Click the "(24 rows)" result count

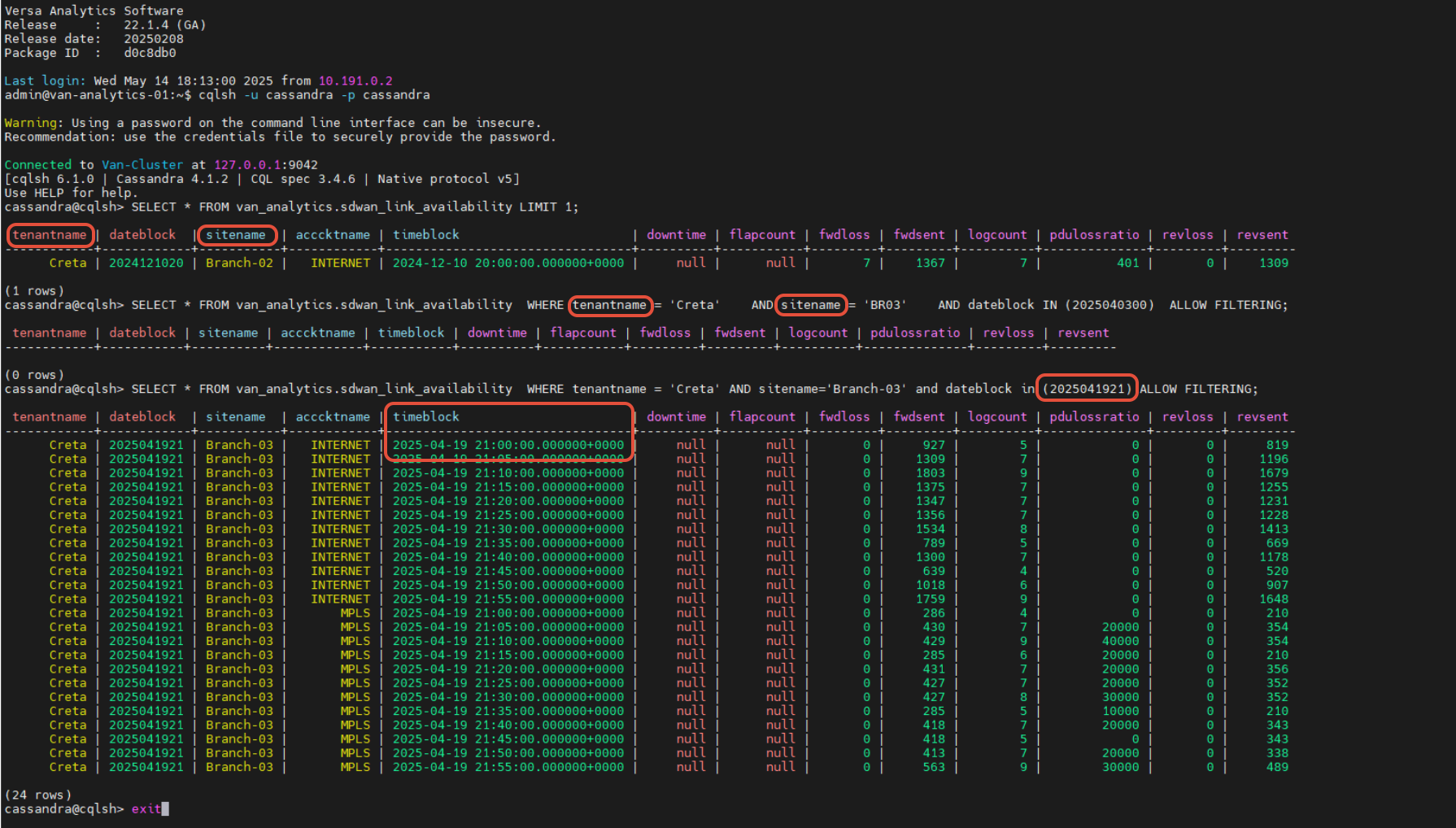point(38,795)
